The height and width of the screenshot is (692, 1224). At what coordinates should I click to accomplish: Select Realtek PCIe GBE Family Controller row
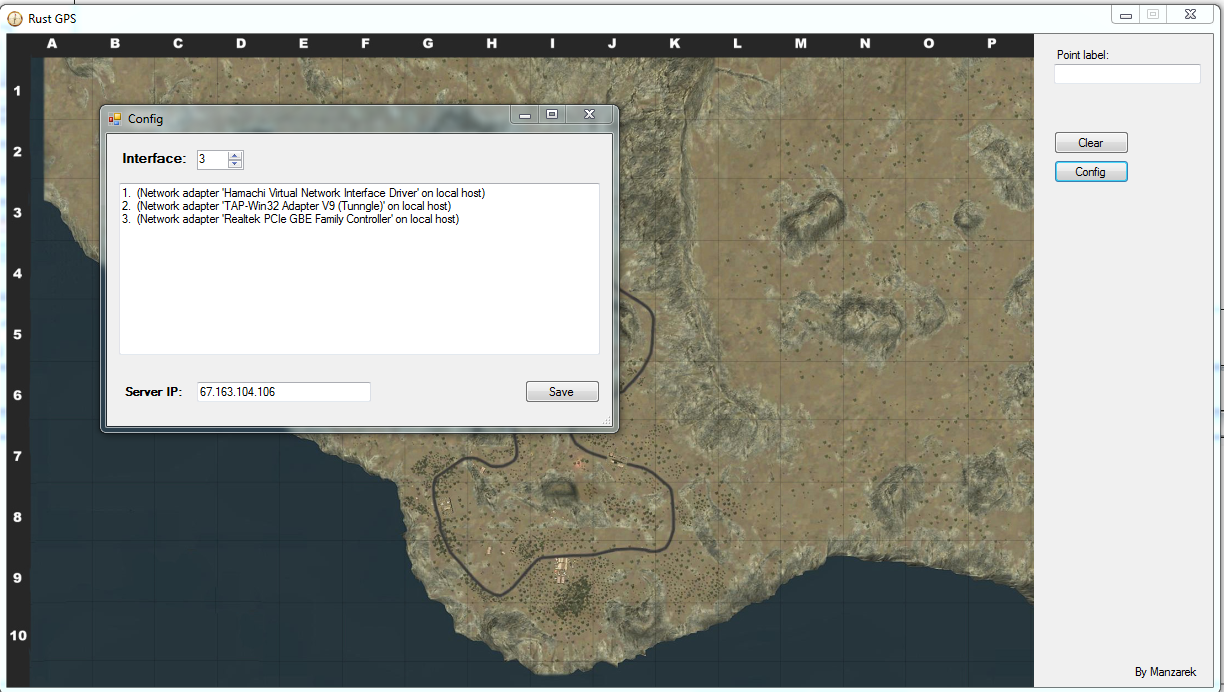290,219
